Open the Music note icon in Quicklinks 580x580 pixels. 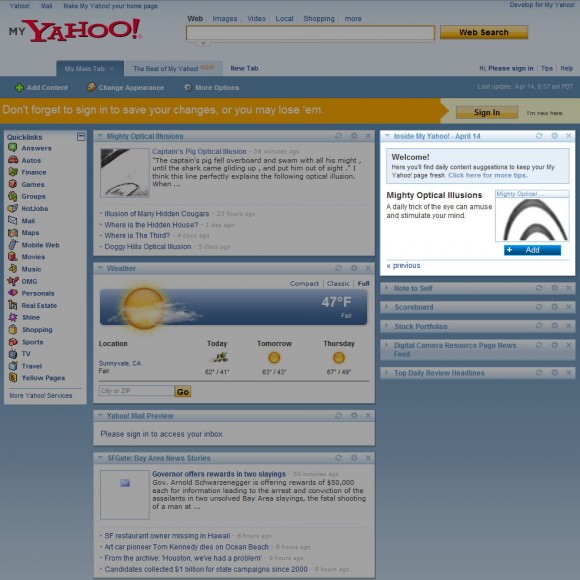click(x=13, y=269)
